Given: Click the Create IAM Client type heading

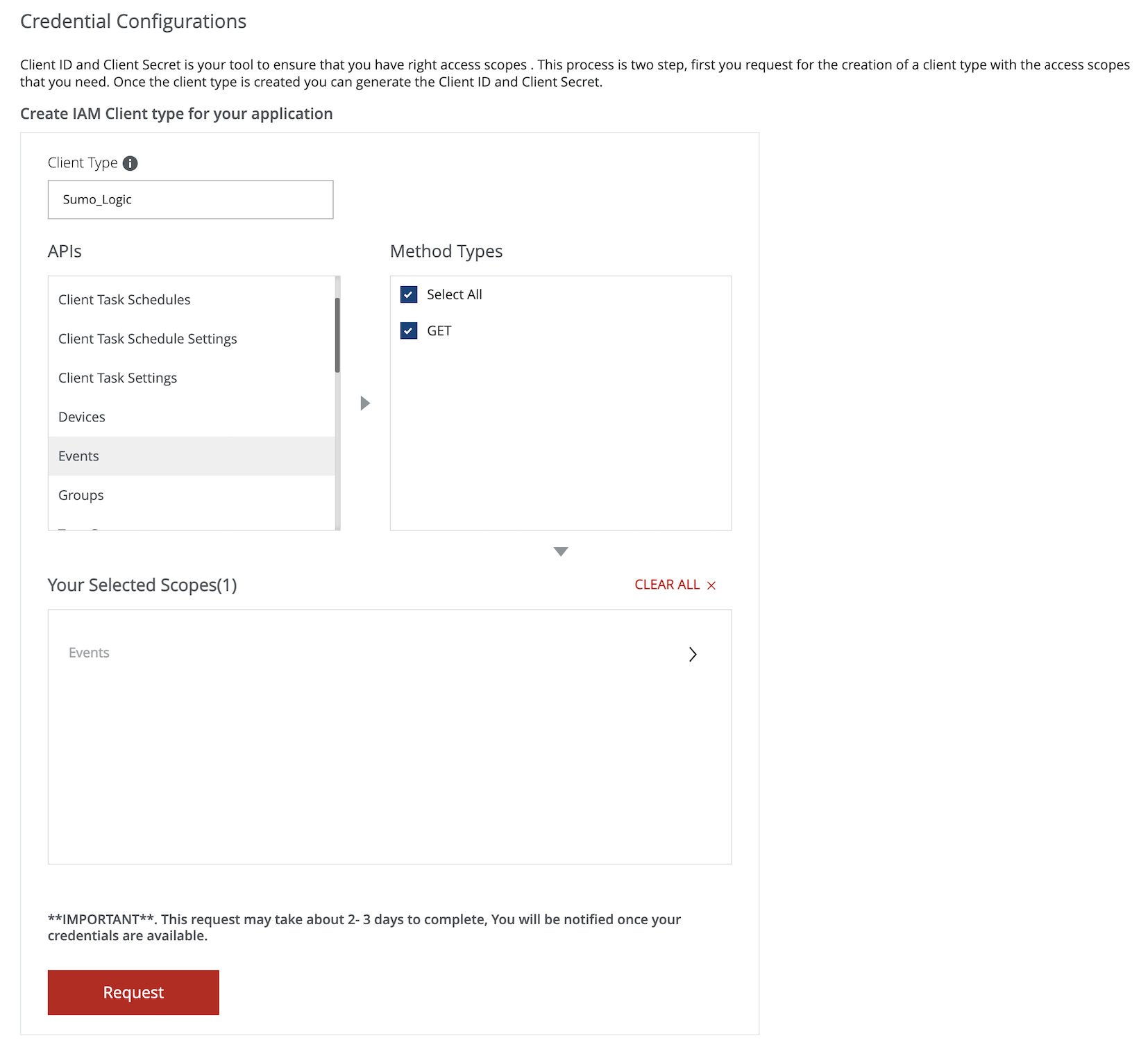Looking at the screenshot, I should [x=176, y=113].
